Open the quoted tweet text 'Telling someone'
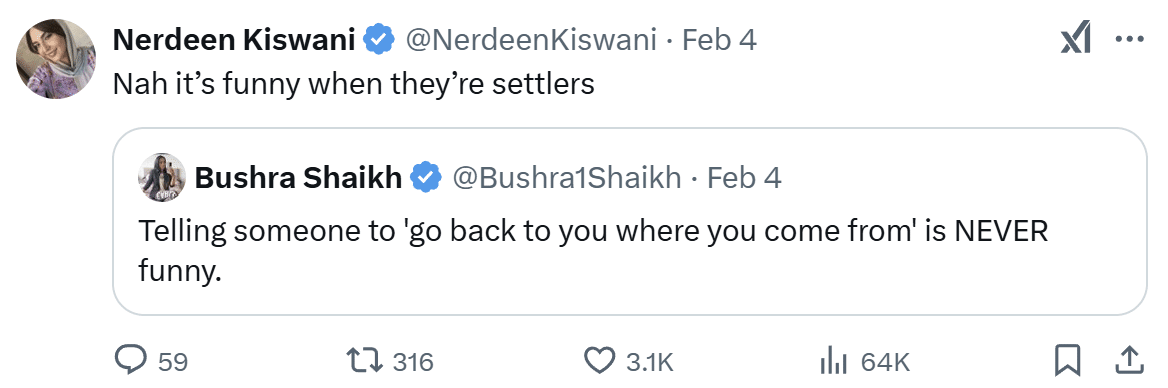 pyautogui.click(x=593, y=252)
